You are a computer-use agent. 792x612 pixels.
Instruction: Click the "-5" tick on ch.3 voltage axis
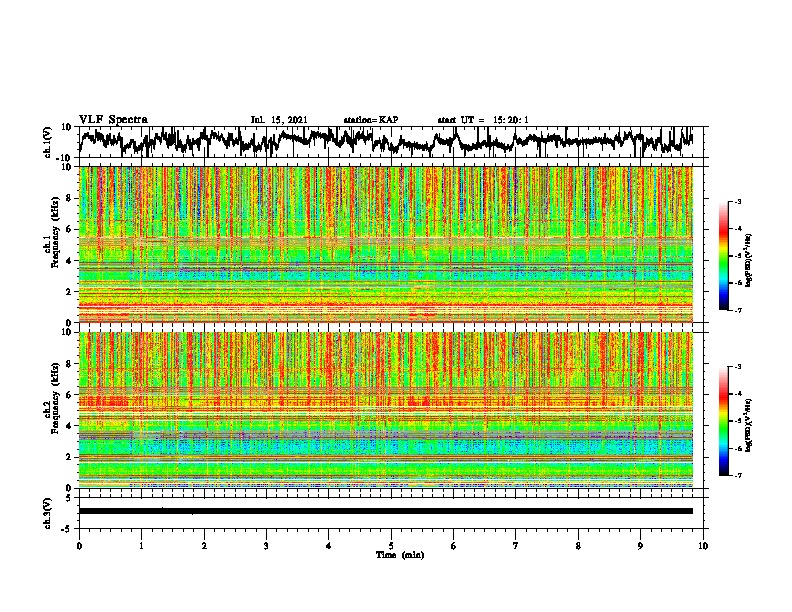pos(68,529)
